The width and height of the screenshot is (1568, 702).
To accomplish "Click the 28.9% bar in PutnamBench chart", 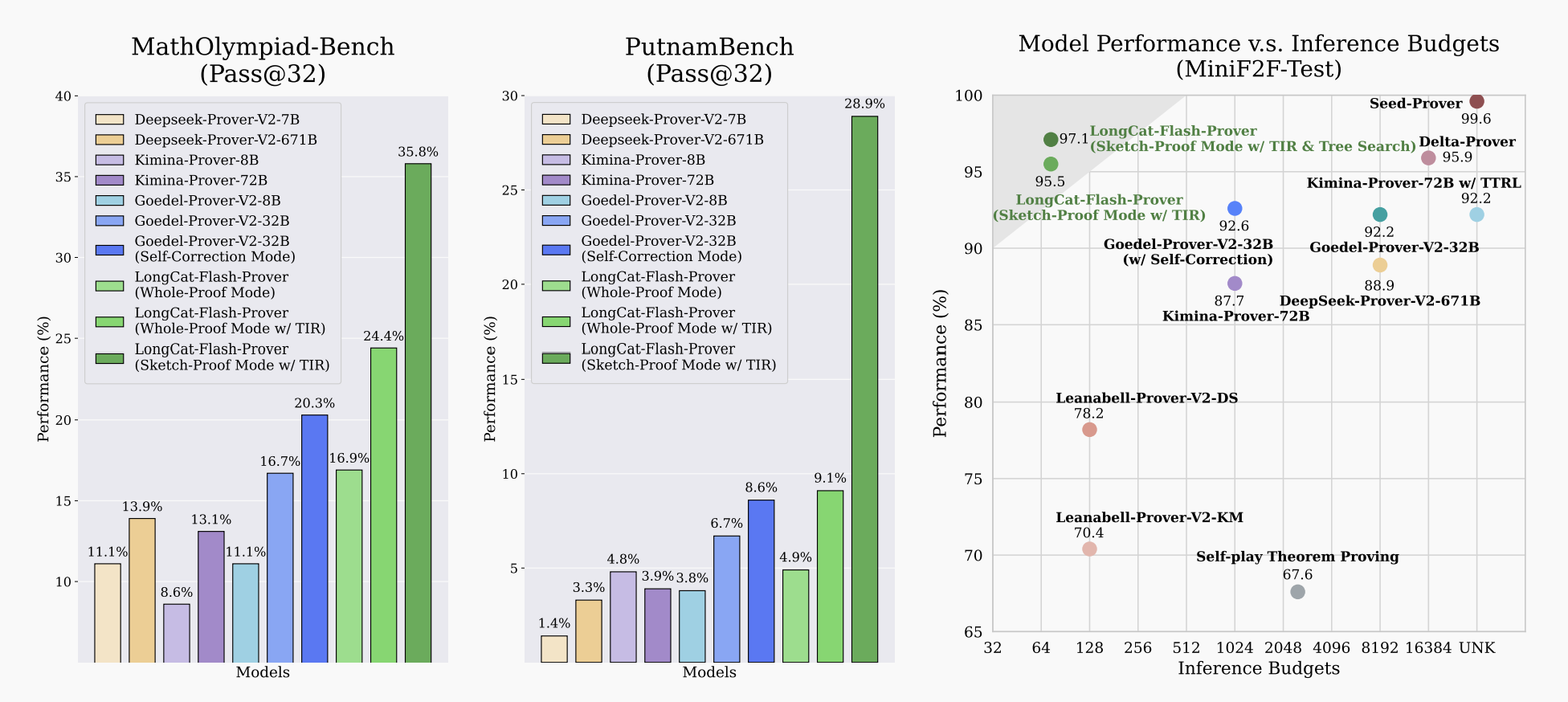I will click(864, 389).
